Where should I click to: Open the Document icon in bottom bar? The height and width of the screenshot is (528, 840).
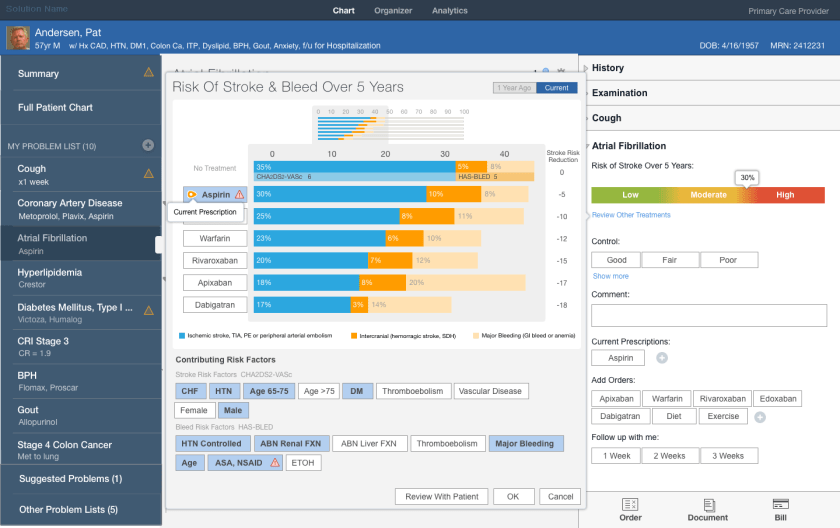click(x=708, y=505)
